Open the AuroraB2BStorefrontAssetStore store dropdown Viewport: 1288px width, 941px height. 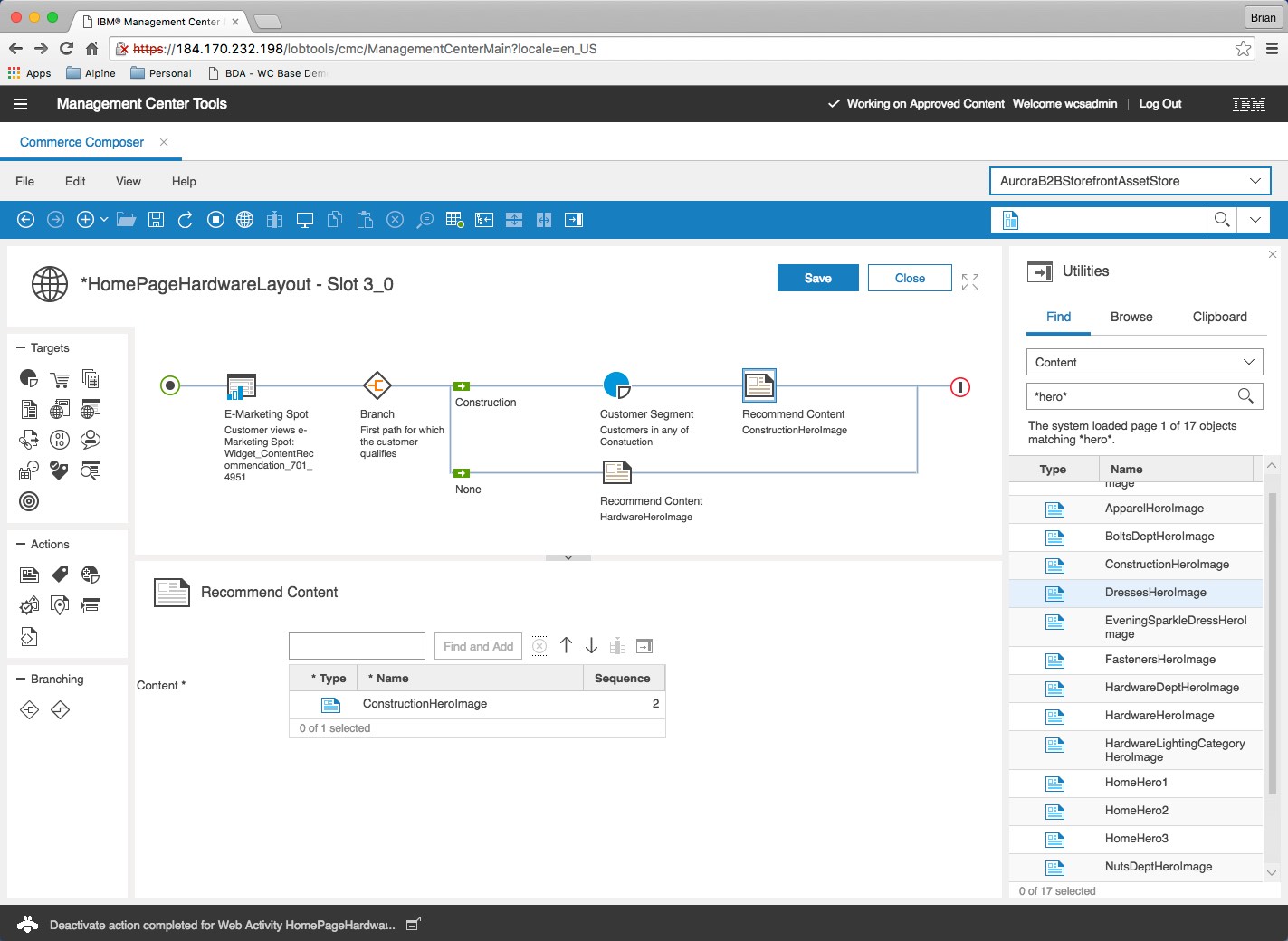pos(1255,181)
